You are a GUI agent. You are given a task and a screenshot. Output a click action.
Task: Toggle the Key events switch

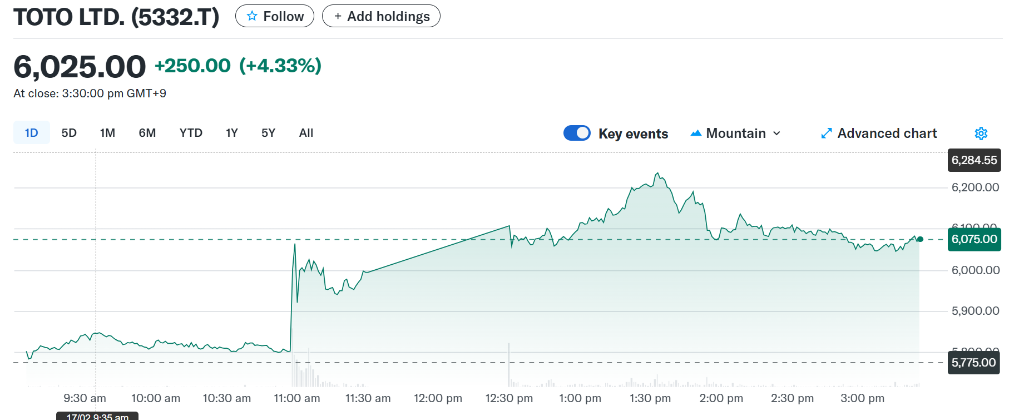tap(577, 133)
